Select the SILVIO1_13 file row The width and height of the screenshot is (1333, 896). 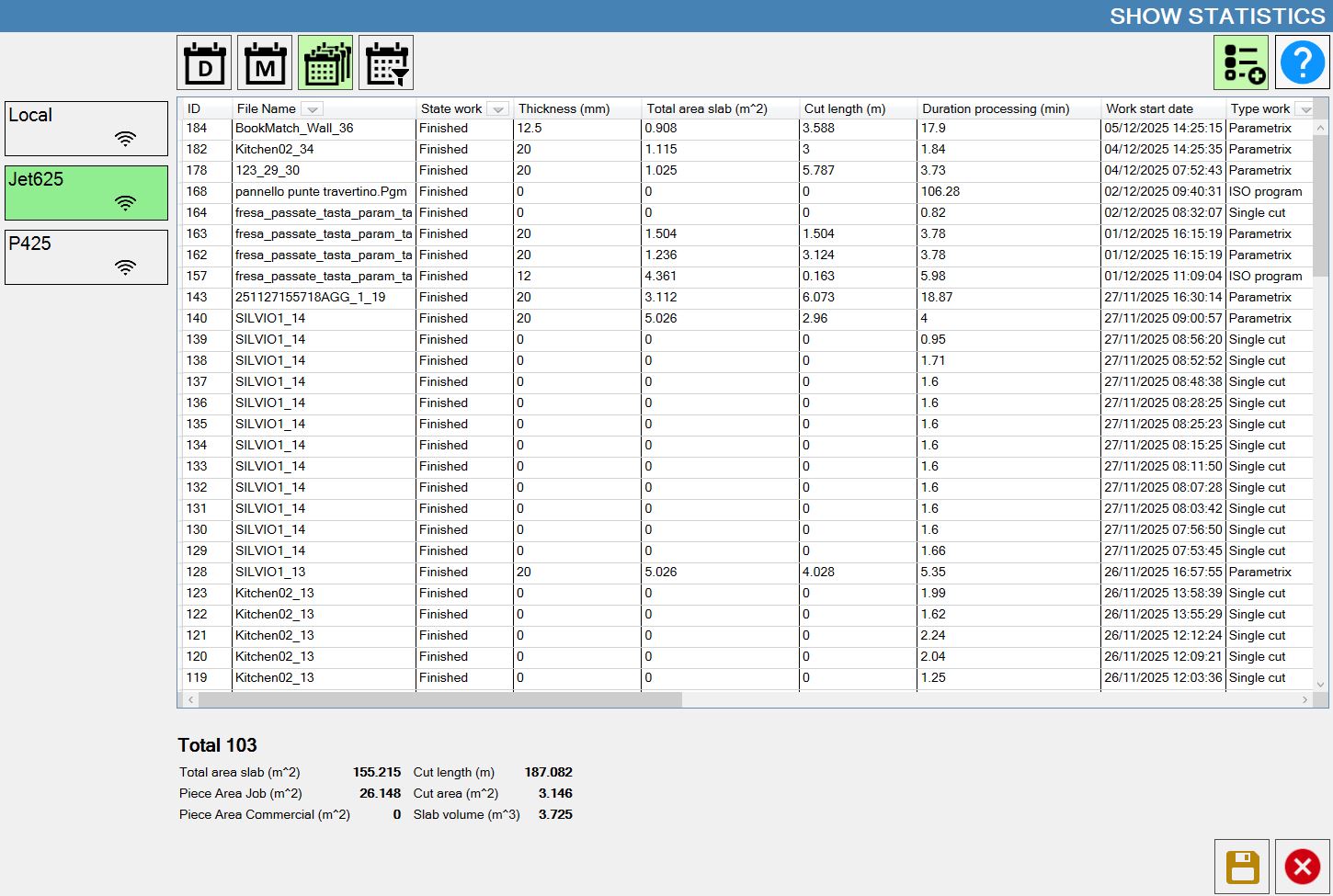pos(747,572)
